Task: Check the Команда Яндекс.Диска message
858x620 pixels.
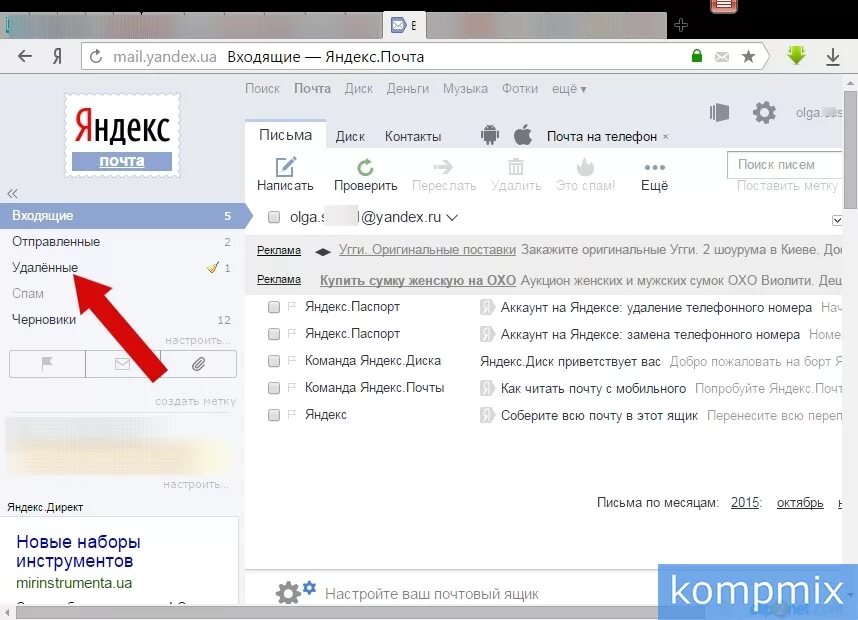Action: 274,361
